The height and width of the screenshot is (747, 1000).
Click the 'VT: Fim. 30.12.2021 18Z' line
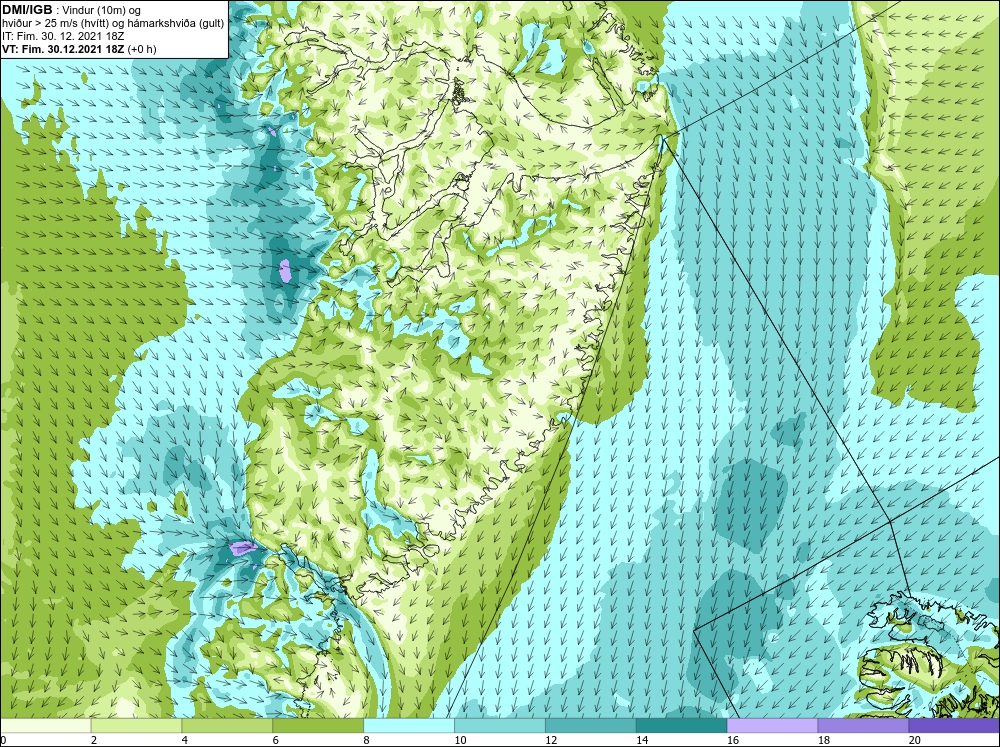(63, 48)
